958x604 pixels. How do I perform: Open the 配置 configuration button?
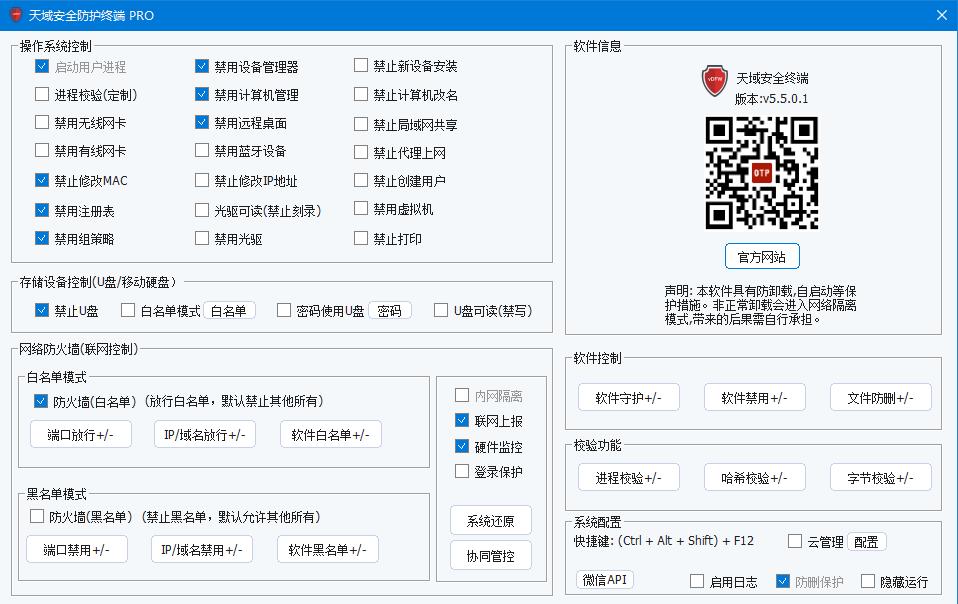865,541
